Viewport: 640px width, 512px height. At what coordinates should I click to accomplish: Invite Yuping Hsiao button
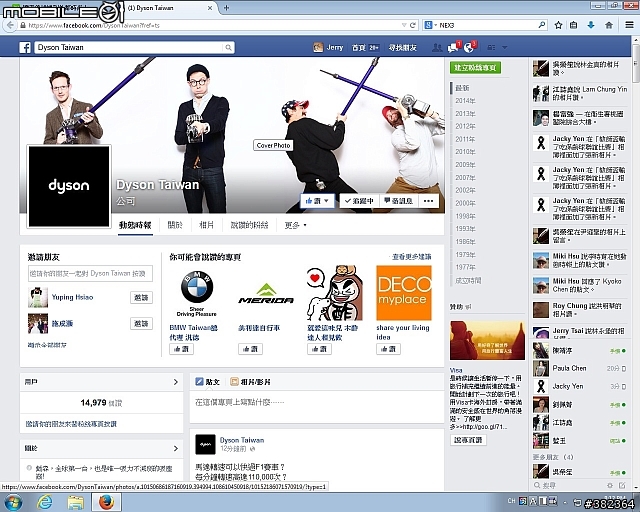[141, 298]
